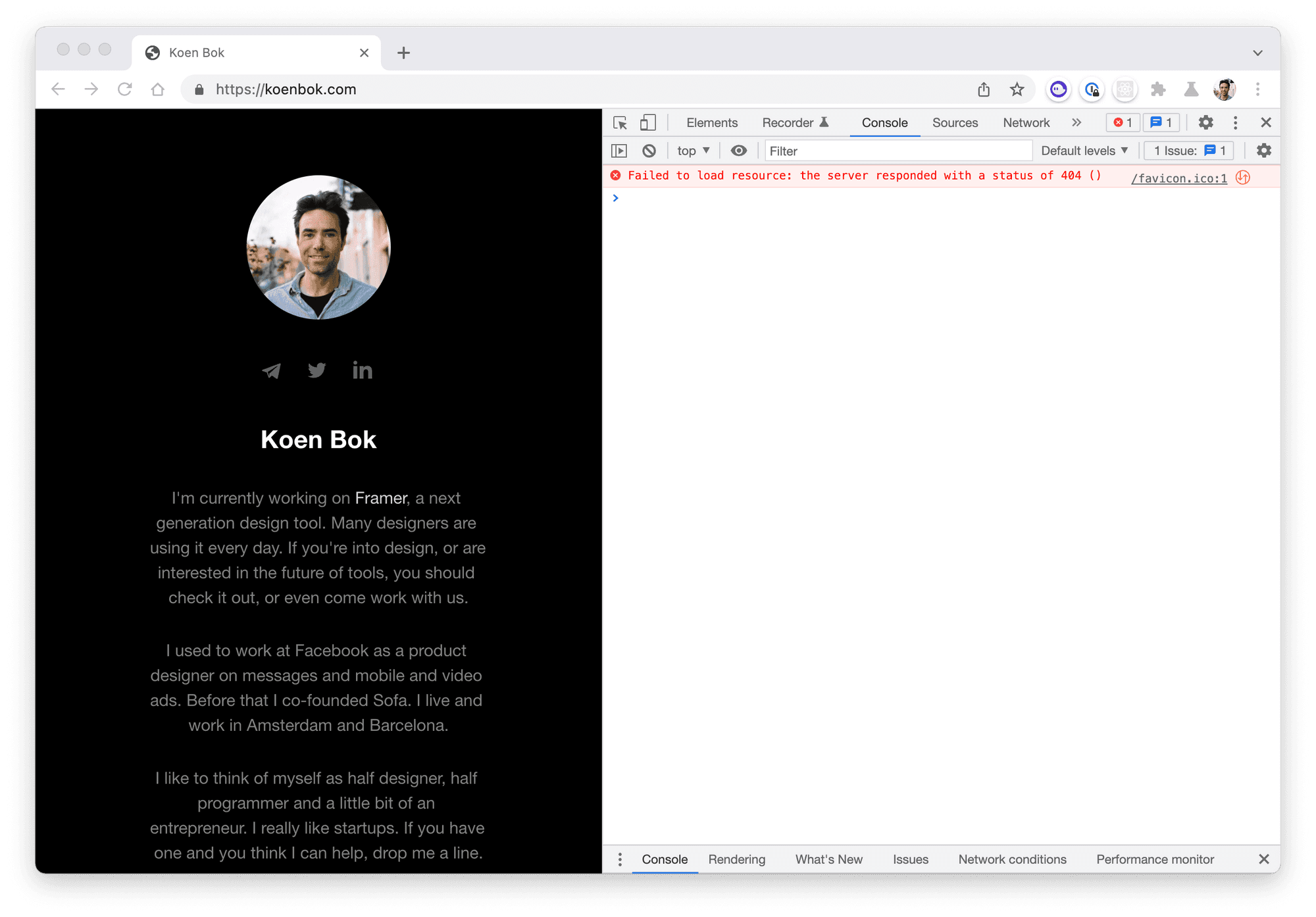This screenshot has width=1316, height=917.
Task: Open the favicon.ico:1 source link
Action: pos(1178,178)
